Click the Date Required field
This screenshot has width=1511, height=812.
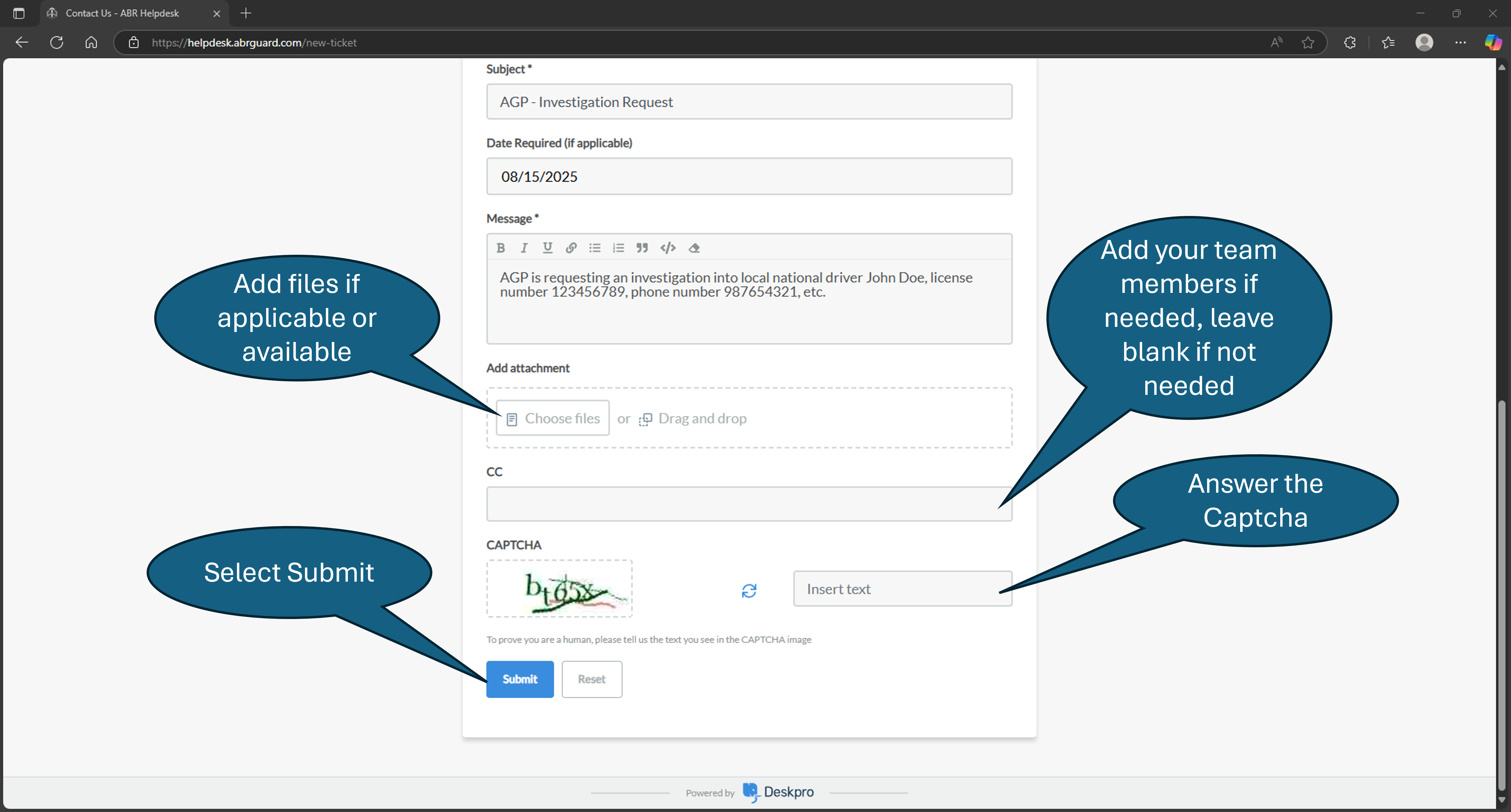(749, 176)
